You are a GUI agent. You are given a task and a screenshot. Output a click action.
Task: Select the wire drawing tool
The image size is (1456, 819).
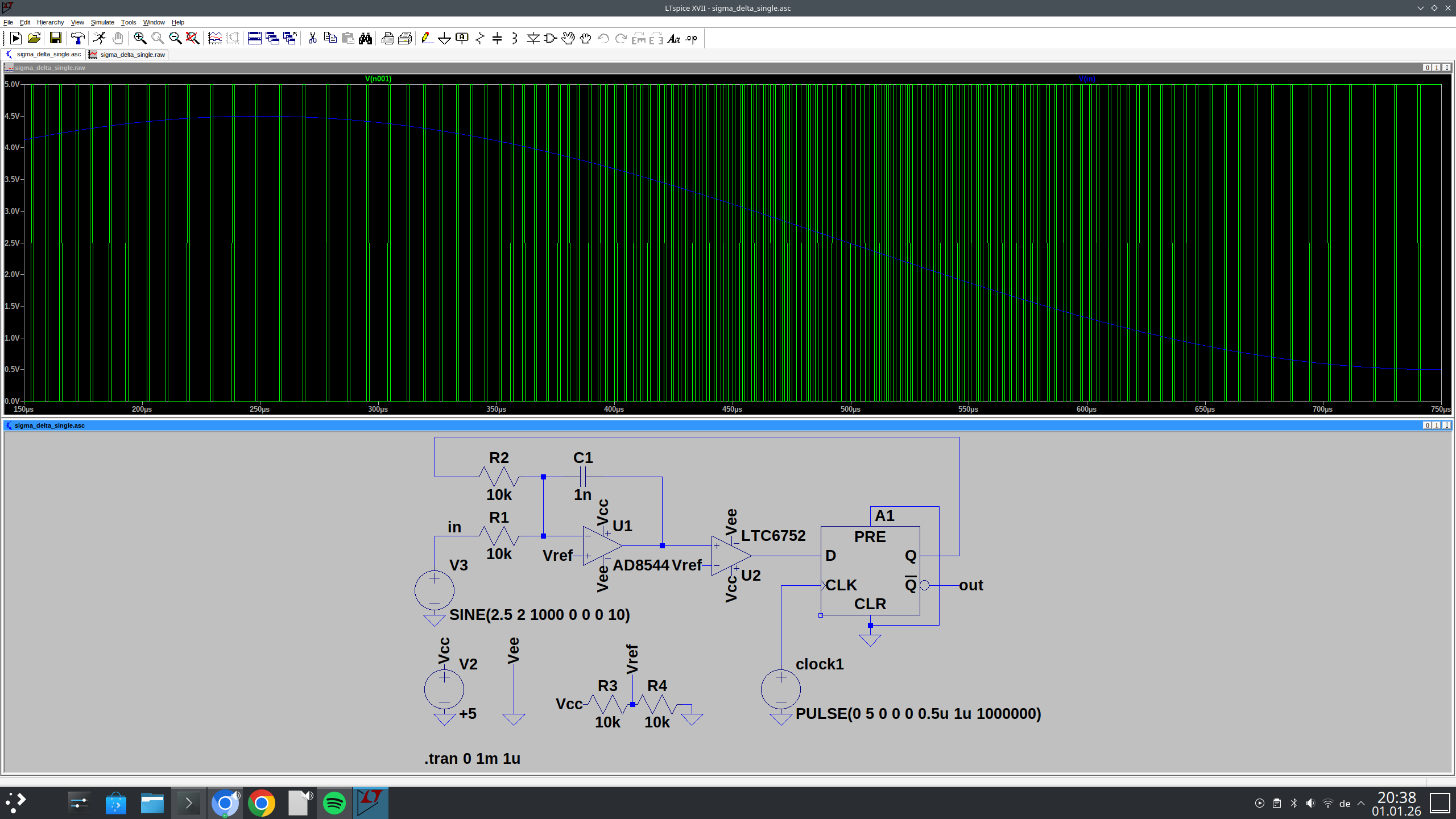(x=427, y=38)
